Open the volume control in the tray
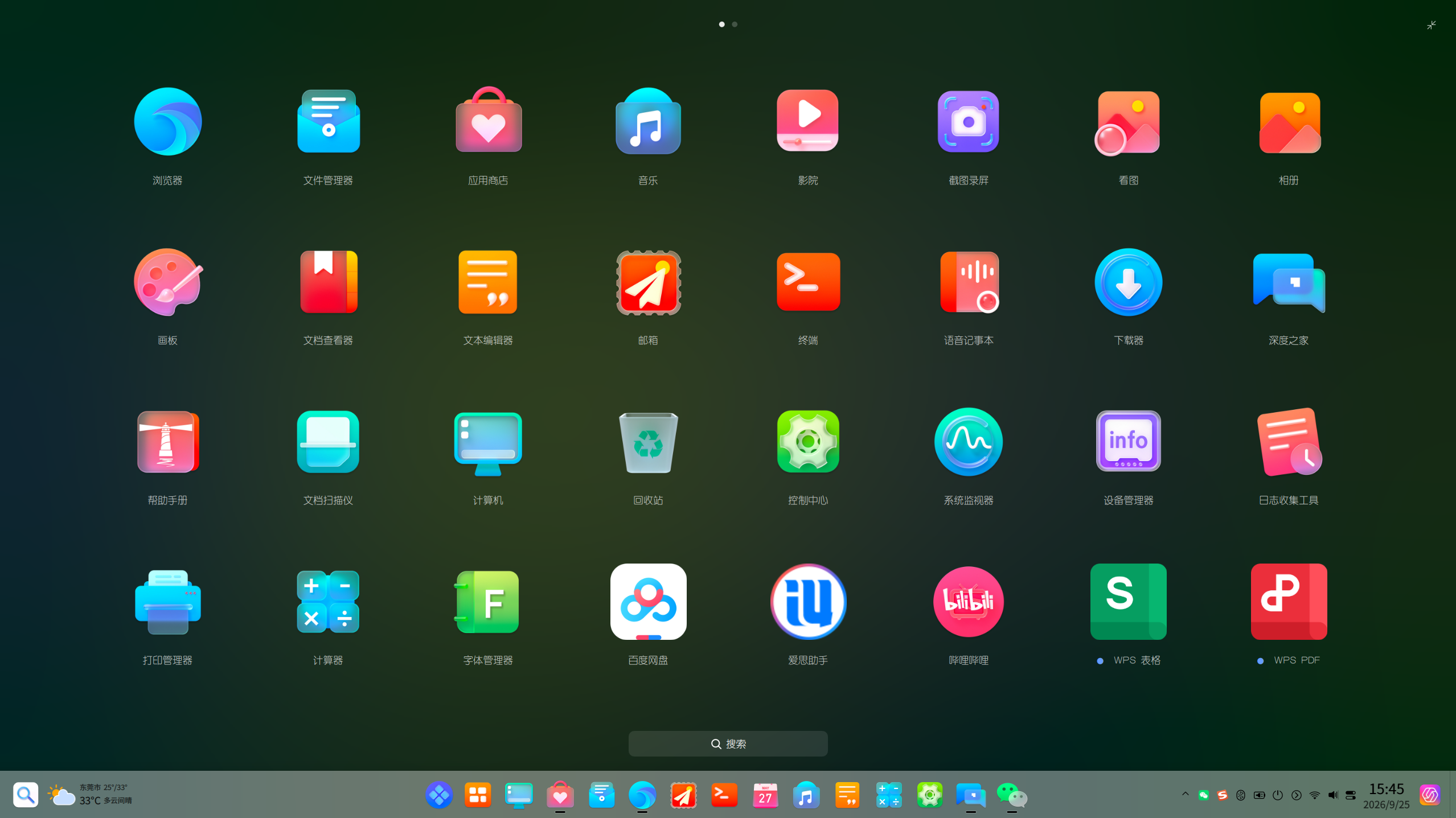This screenshot has height=818, width=1456. click(1332, 795)
